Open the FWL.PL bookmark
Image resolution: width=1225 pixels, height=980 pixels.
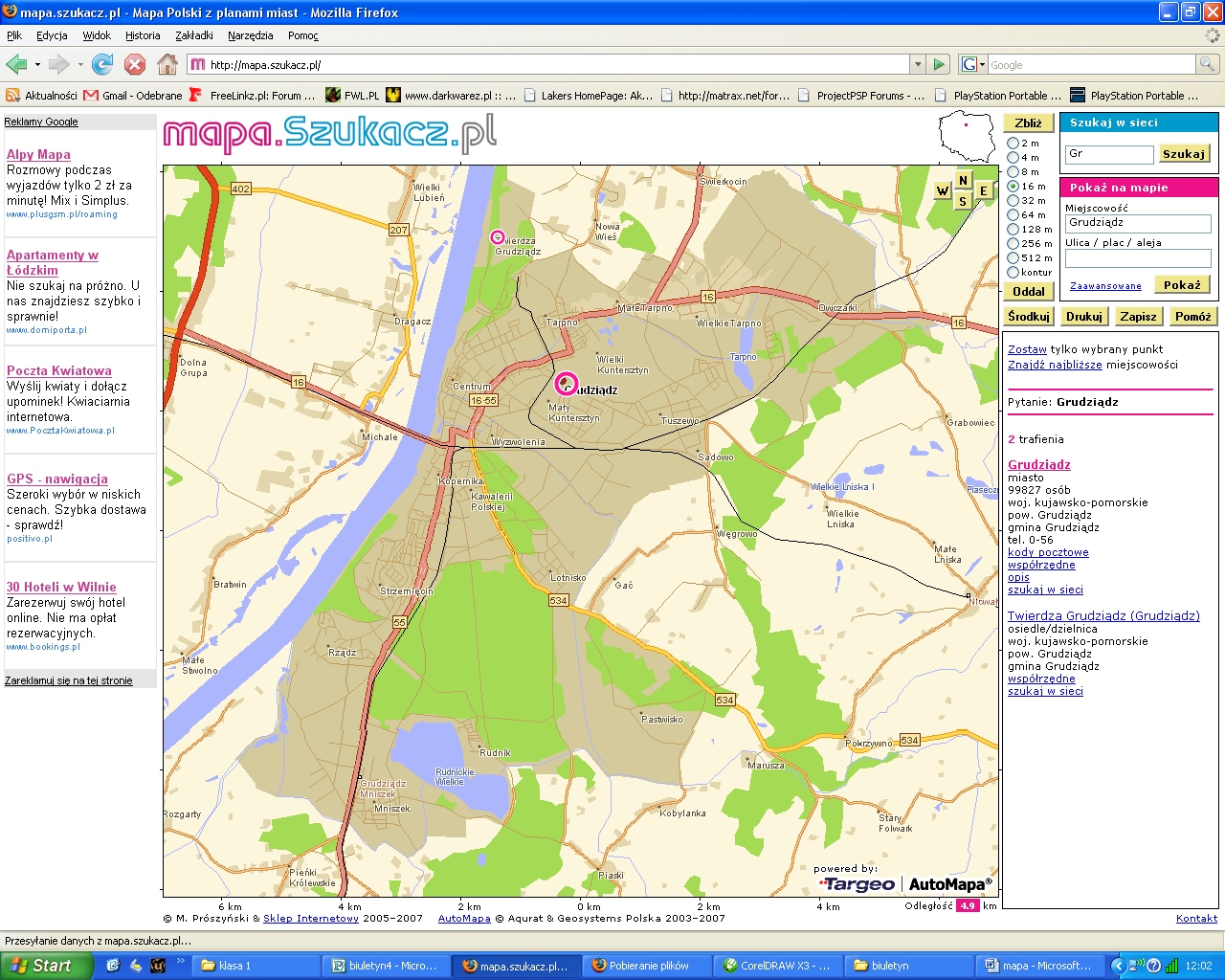352,96
